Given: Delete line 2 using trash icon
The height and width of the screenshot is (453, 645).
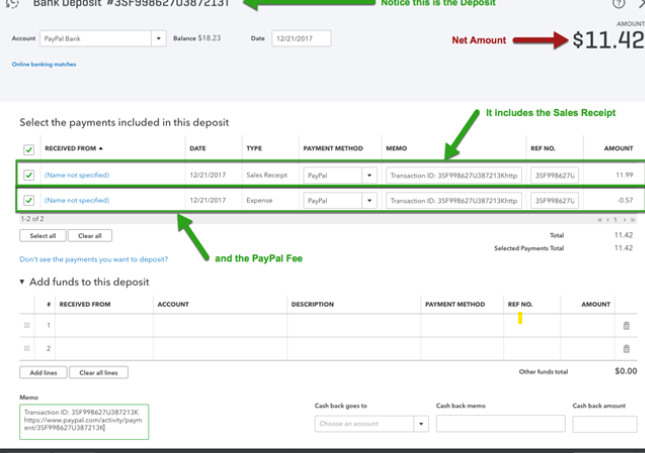Looking at the screenshot, I should [x=626, y=348].
